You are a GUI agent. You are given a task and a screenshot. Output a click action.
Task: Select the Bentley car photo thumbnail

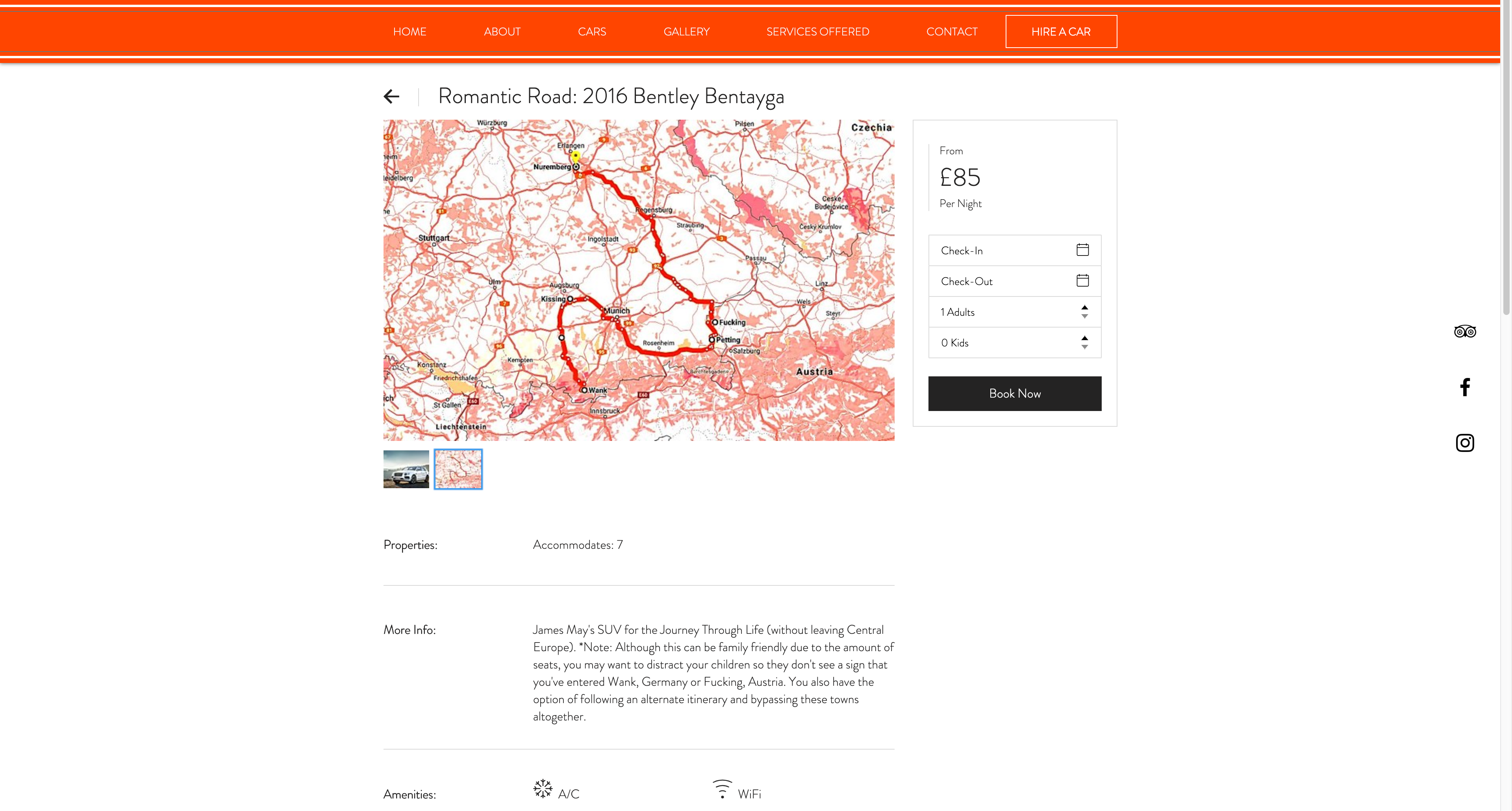[406, 469]
